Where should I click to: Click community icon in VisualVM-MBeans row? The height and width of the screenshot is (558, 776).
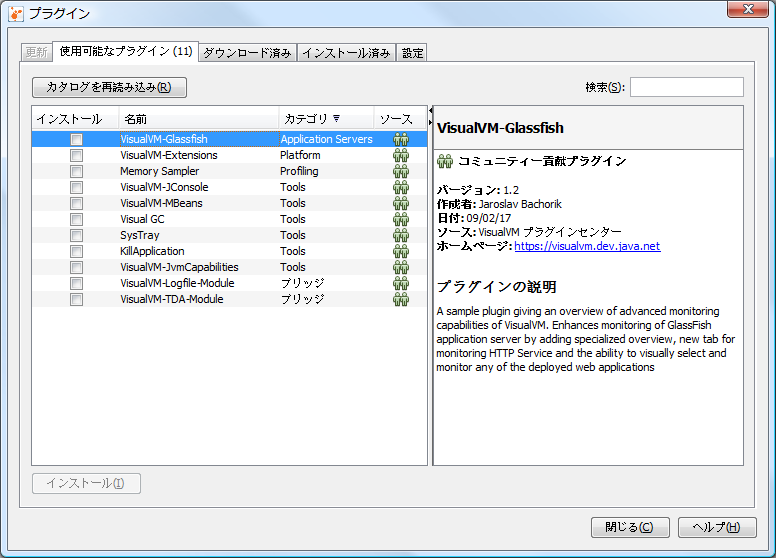(x=401, y=203)
